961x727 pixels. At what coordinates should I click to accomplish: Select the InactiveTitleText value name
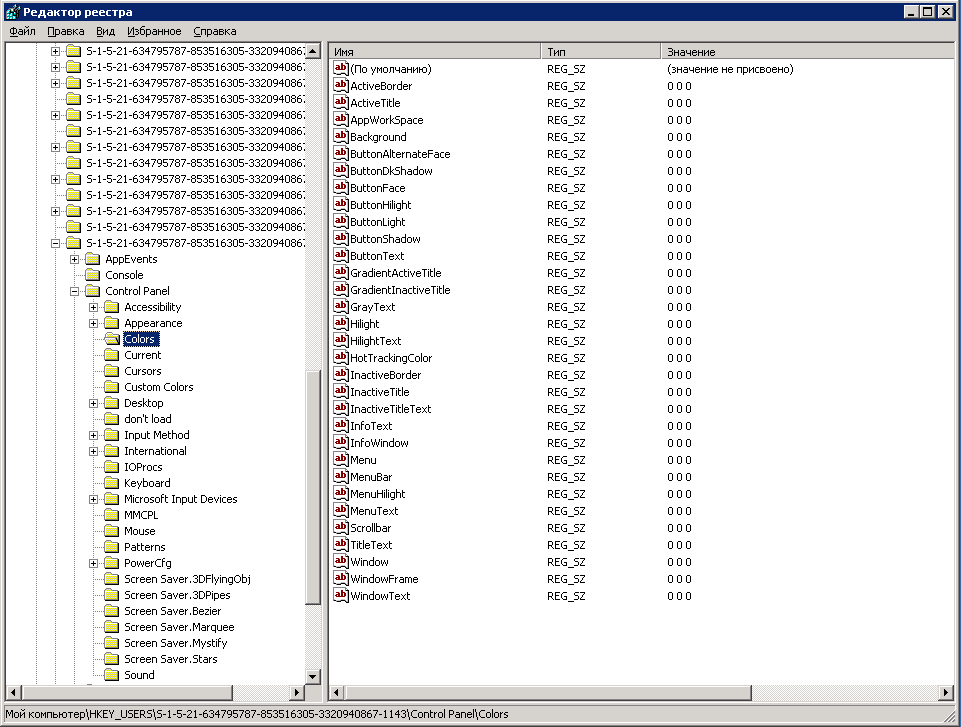[x=390, y=409]
